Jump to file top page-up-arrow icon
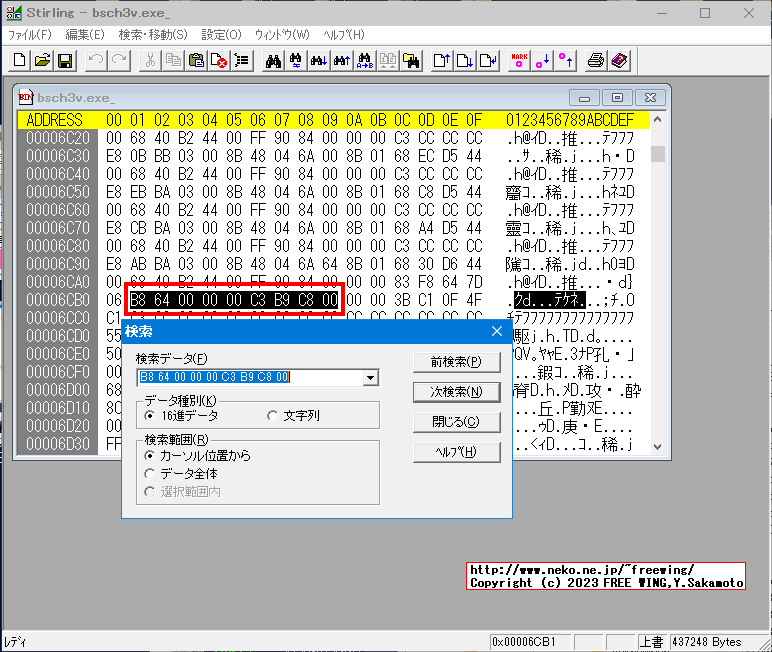 tap(442, 61)
